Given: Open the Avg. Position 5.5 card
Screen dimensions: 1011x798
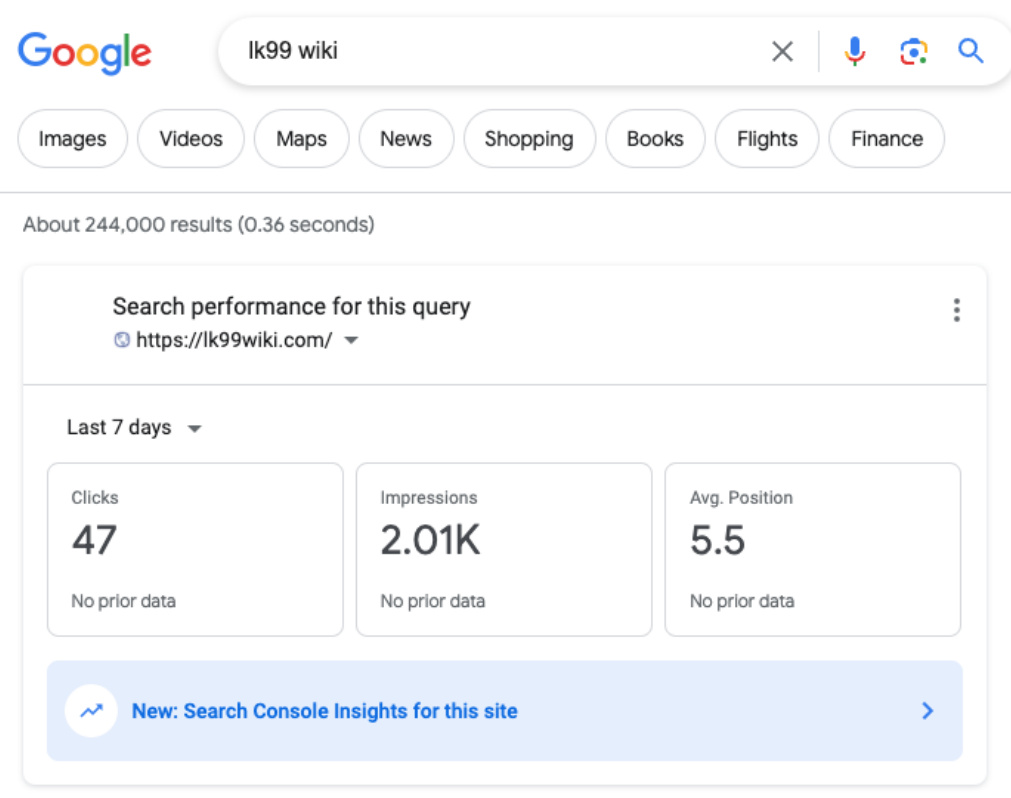Looking at the screenshot, I should [813, 549].
